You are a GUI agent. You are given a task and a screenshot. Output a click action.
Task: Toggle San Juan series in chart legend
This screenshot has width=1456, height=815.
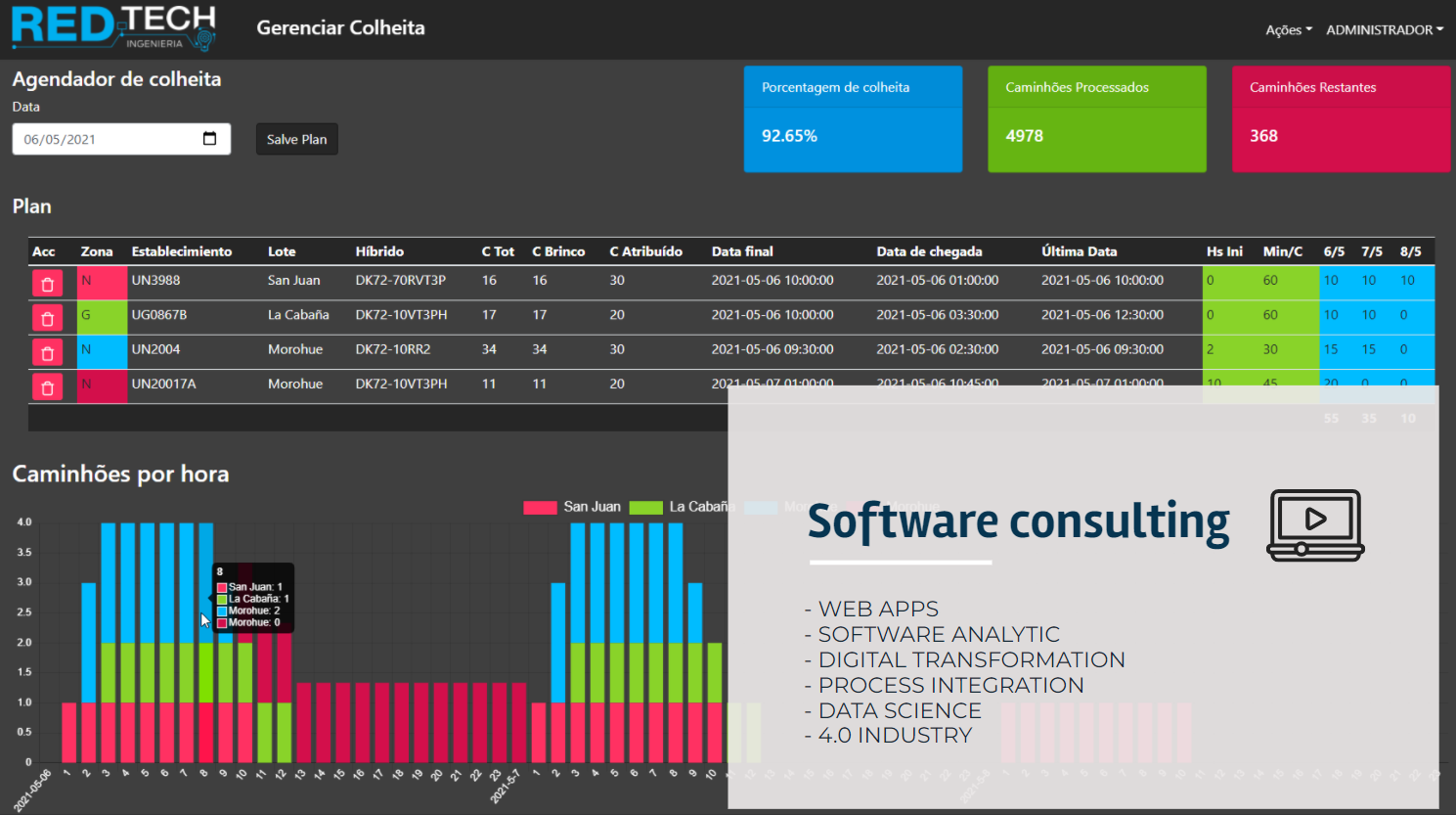(x=572, y=507)
